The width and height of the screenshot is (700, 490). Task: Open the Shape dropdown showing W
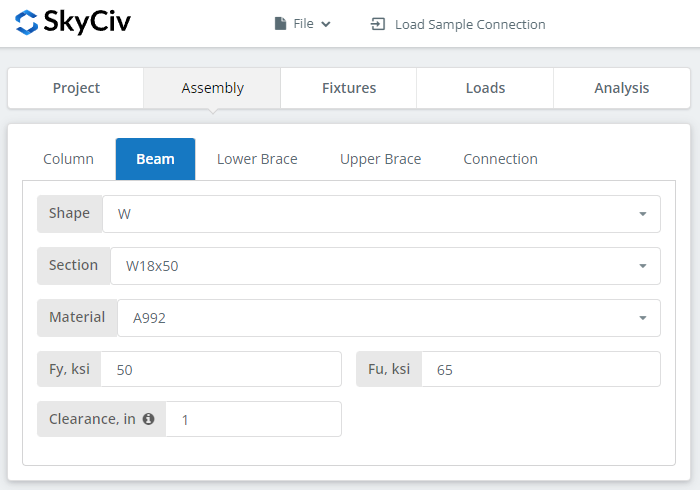click(381, 214)
